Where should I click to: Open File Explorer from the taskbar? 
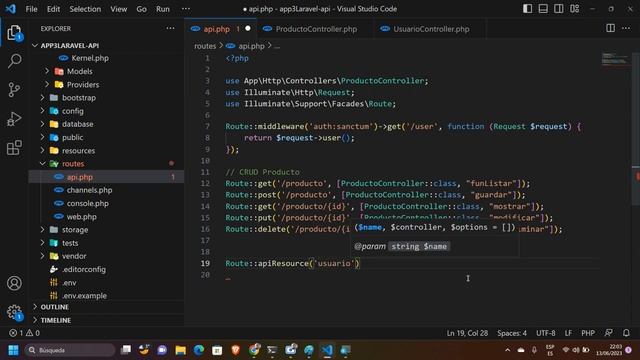pos(180,350)
